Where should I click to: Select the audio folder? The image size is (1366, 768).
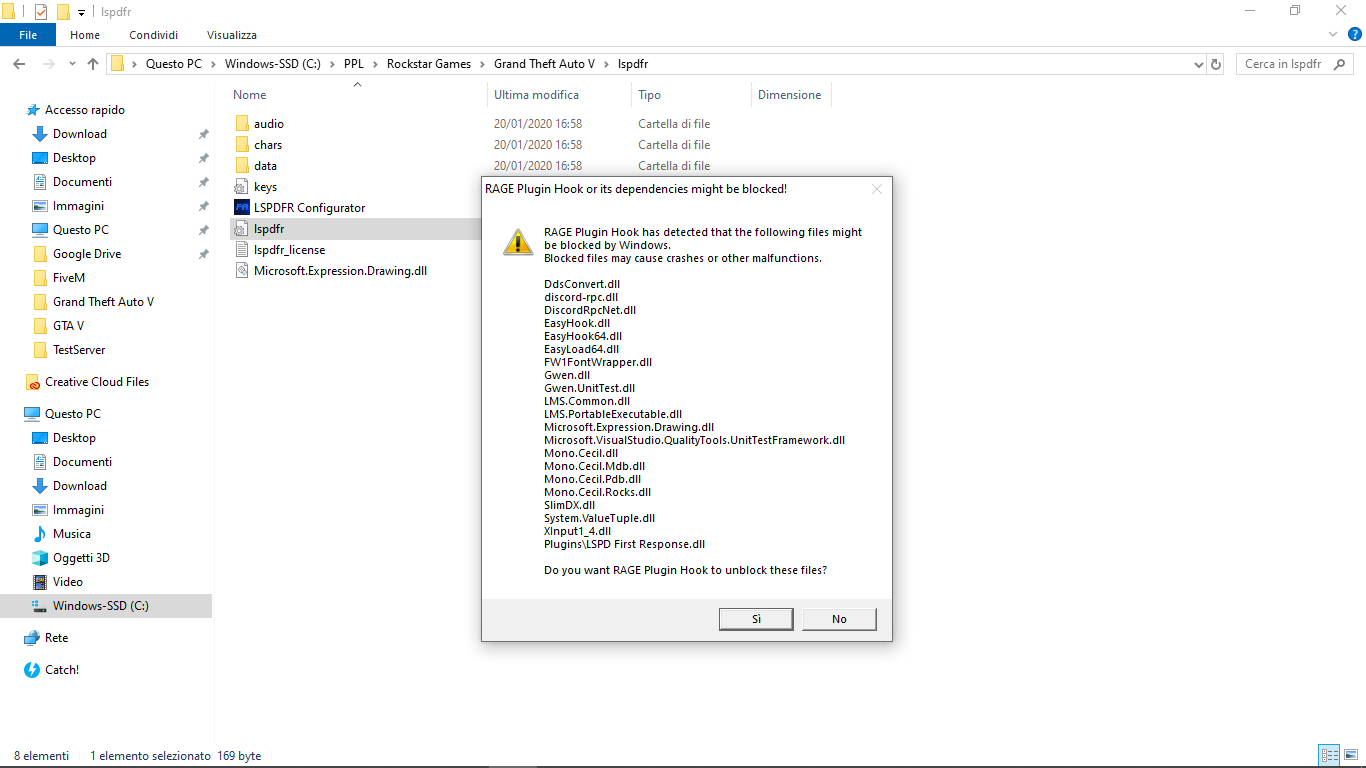(269, 124)
